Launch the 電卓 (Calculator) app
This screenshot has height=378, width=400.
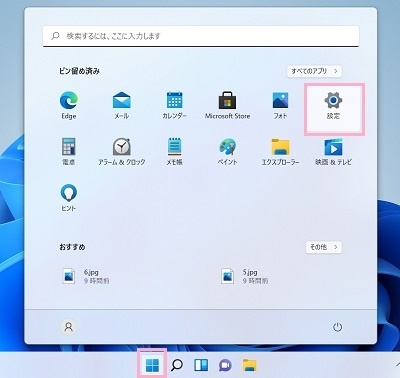pos(69,151)
